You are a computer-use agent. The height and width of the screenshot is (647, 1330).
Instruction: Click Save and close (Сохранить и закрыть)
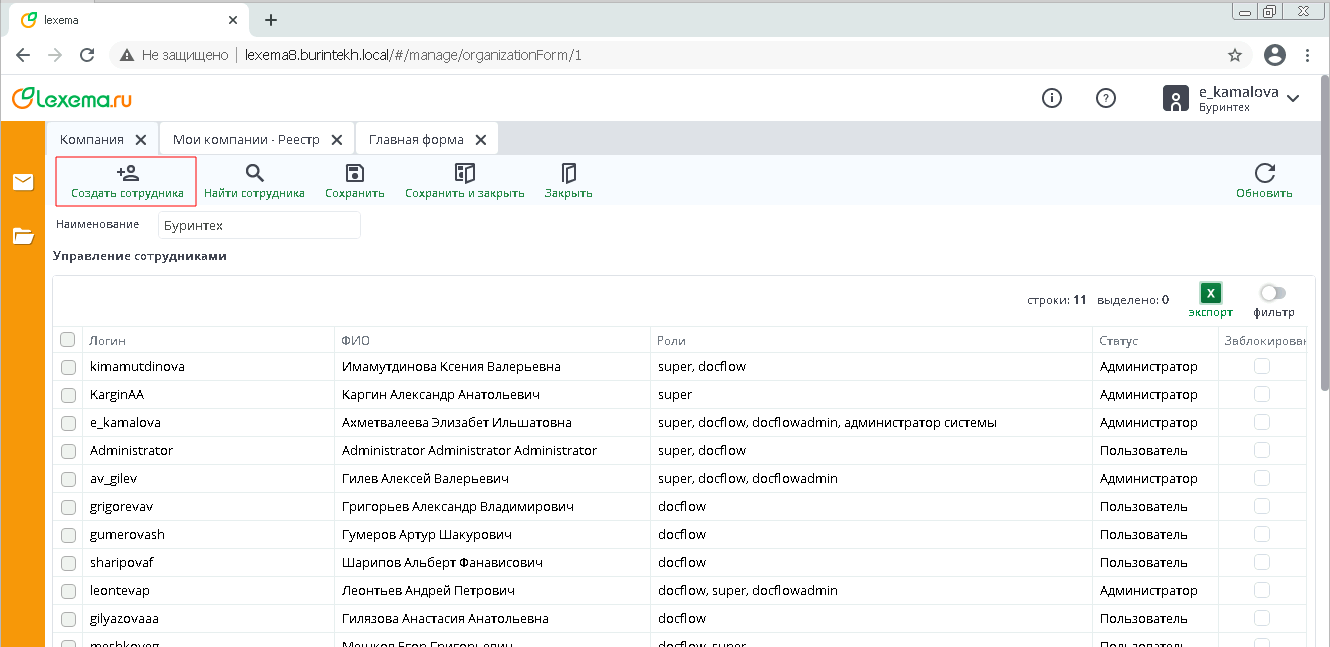coord(464,174)
